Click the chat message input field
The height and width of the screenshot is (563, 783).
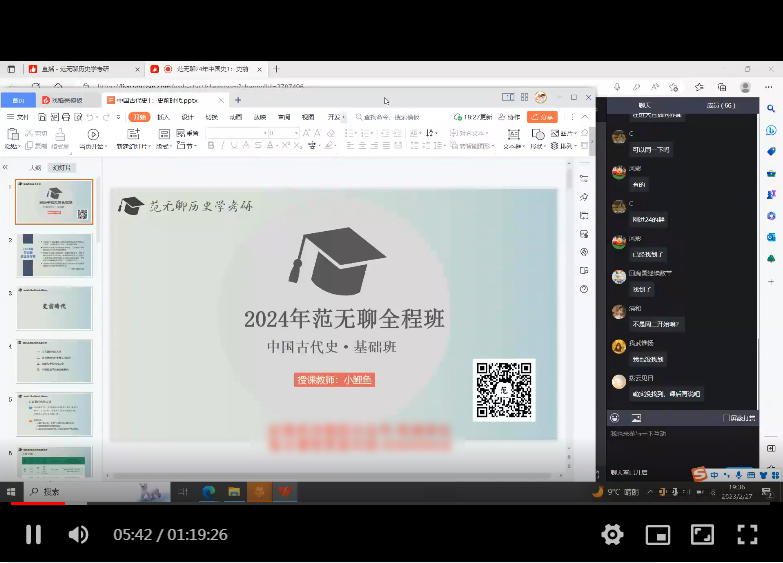[682, 449]
